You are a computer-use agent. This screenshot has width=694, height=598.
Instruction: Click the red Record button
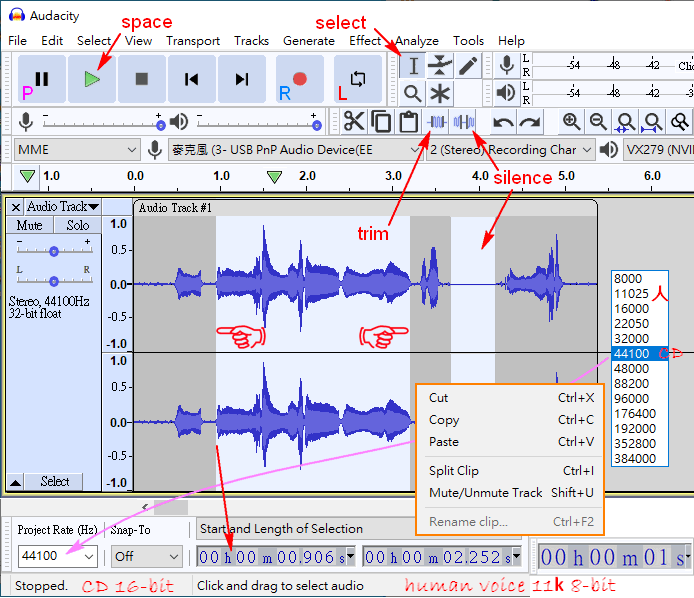(299, 79)
